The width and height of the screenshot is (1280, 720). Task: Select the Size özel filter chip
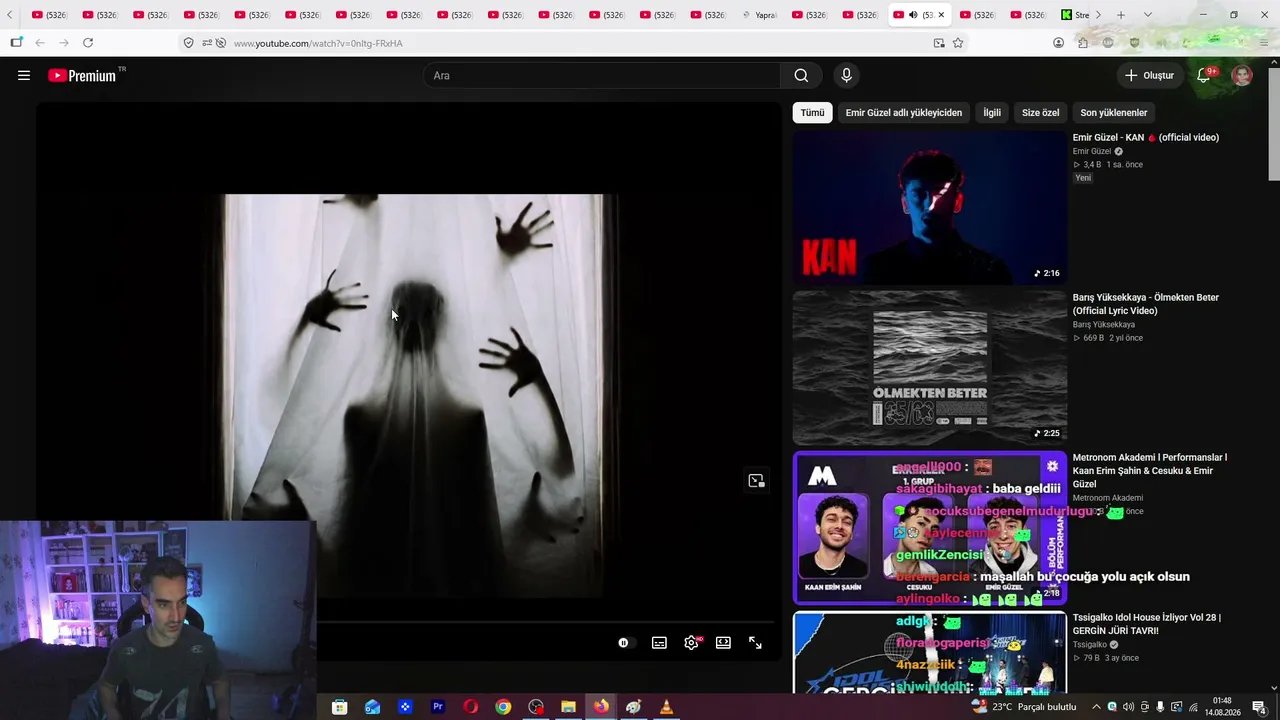coord(1040,113)
